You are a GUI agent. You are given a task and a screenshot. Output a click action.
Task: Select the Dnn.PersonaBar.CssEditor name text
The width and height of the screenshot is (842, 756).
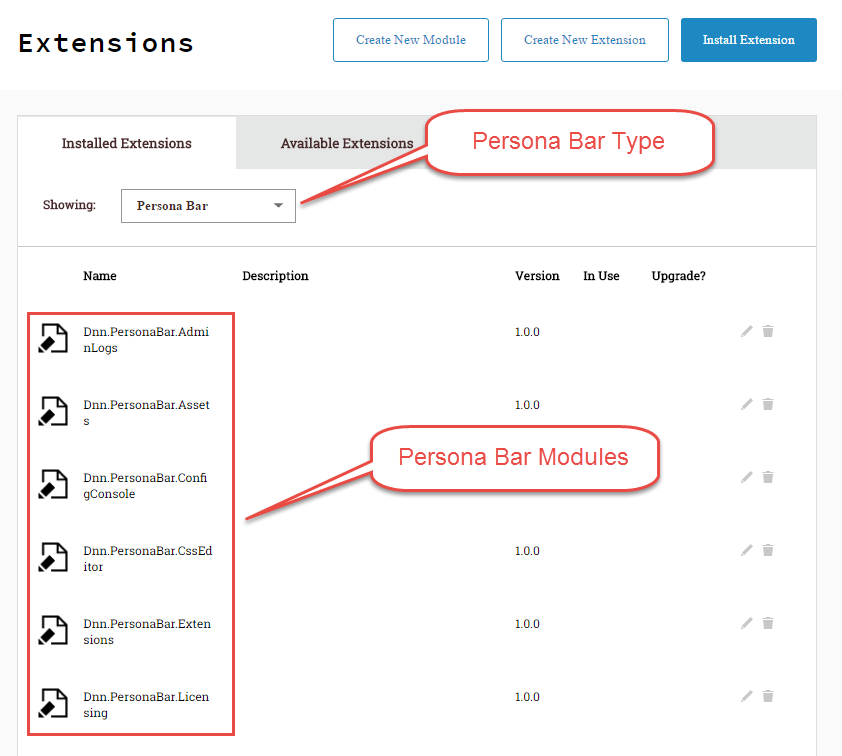click(x=148, y=559)
